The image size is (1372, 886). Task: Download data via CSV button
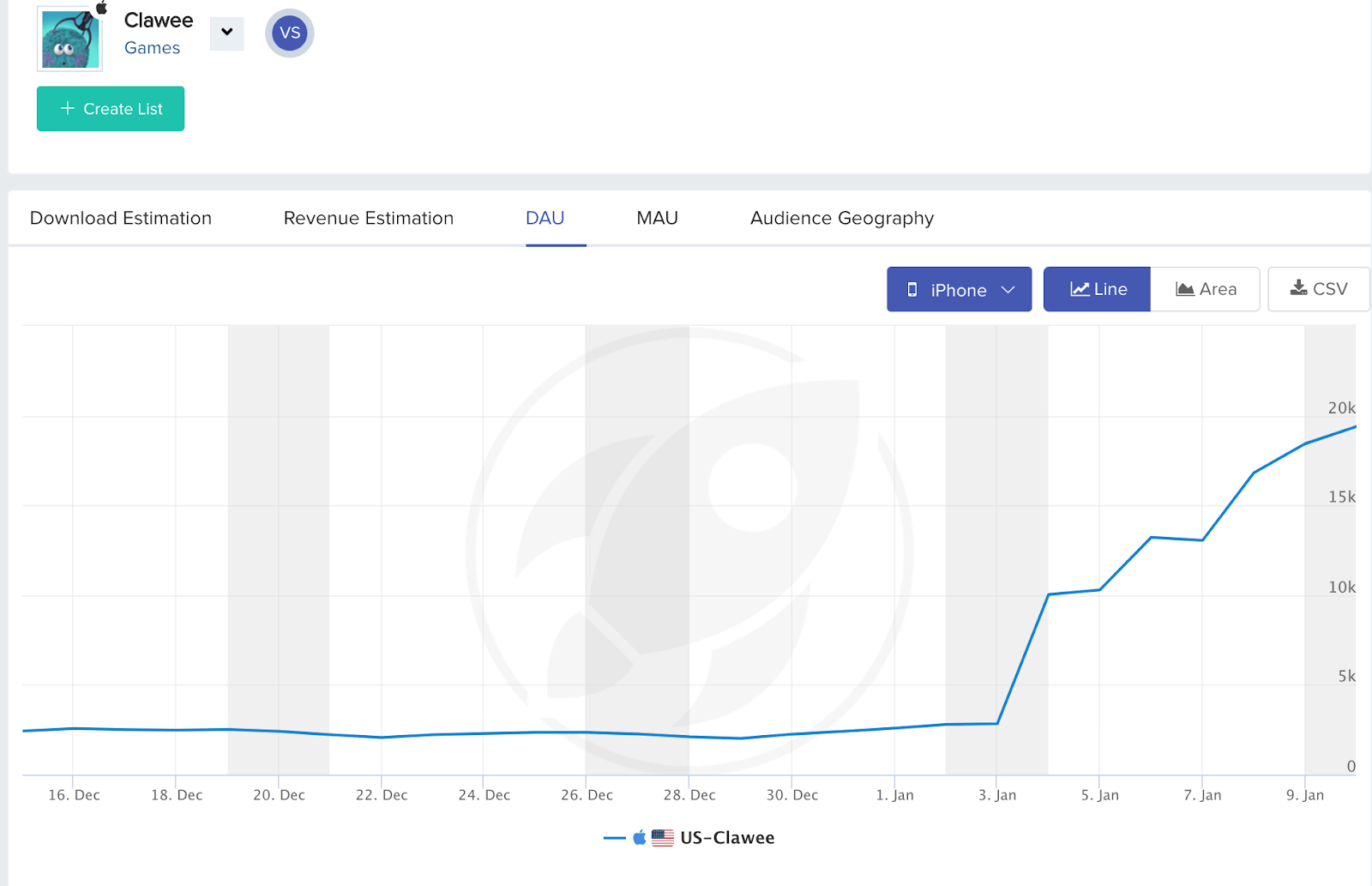click(1319, 289)
